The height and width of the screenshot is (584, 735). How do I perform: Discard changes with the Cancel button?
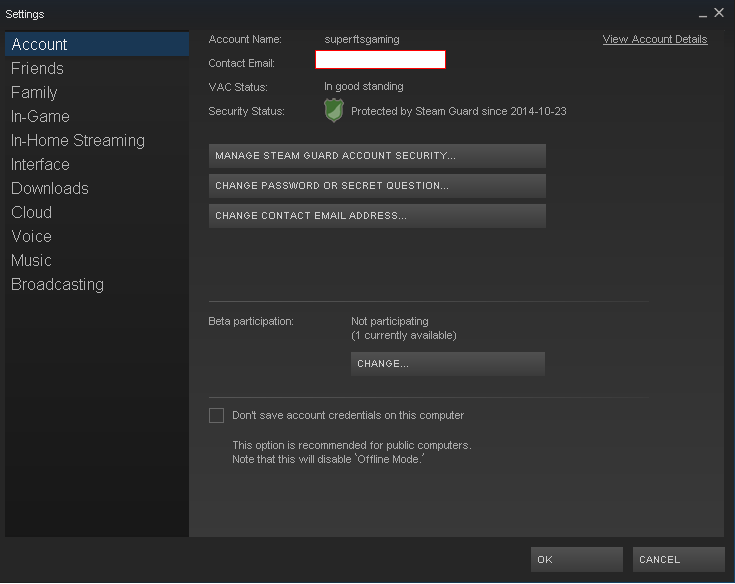pyautogui.click(x=679, y=559)
